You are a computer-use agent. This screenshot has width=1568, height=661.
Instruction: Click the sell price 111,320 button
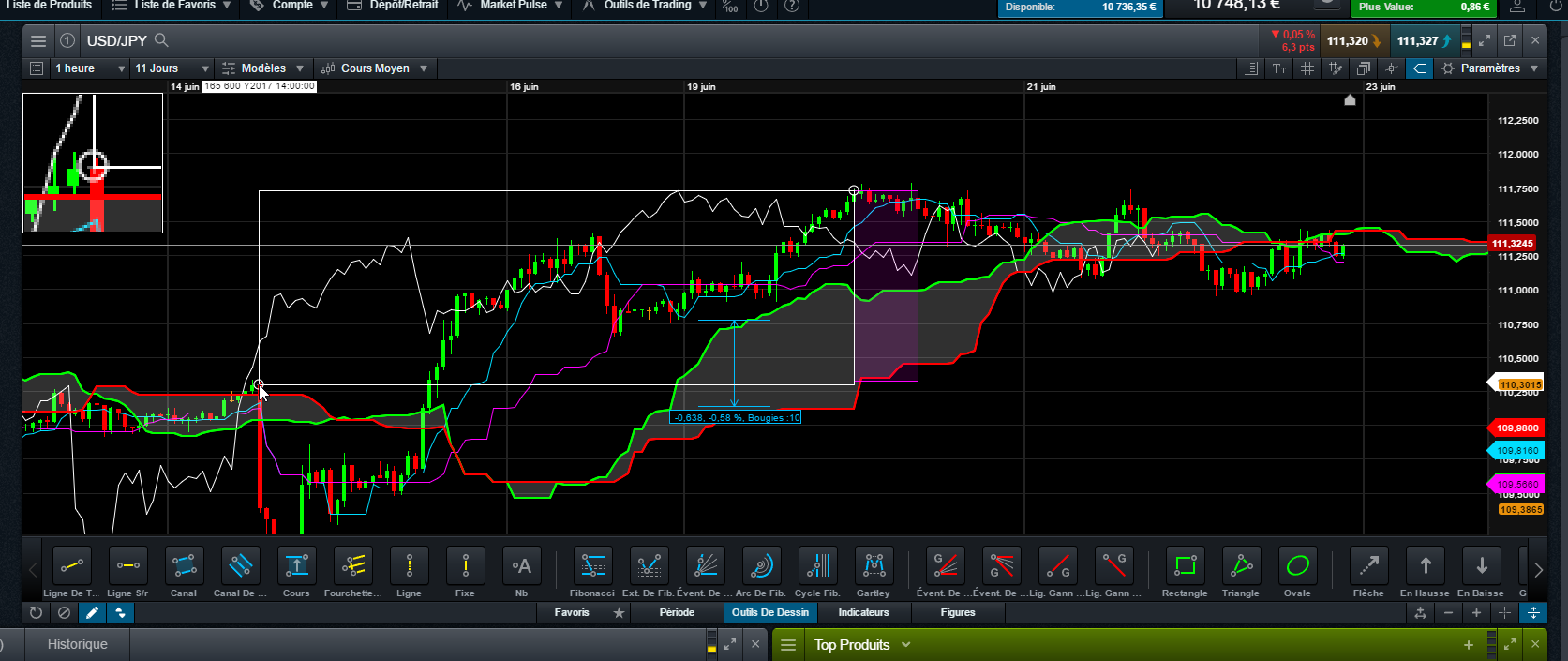coord(1353,40)
